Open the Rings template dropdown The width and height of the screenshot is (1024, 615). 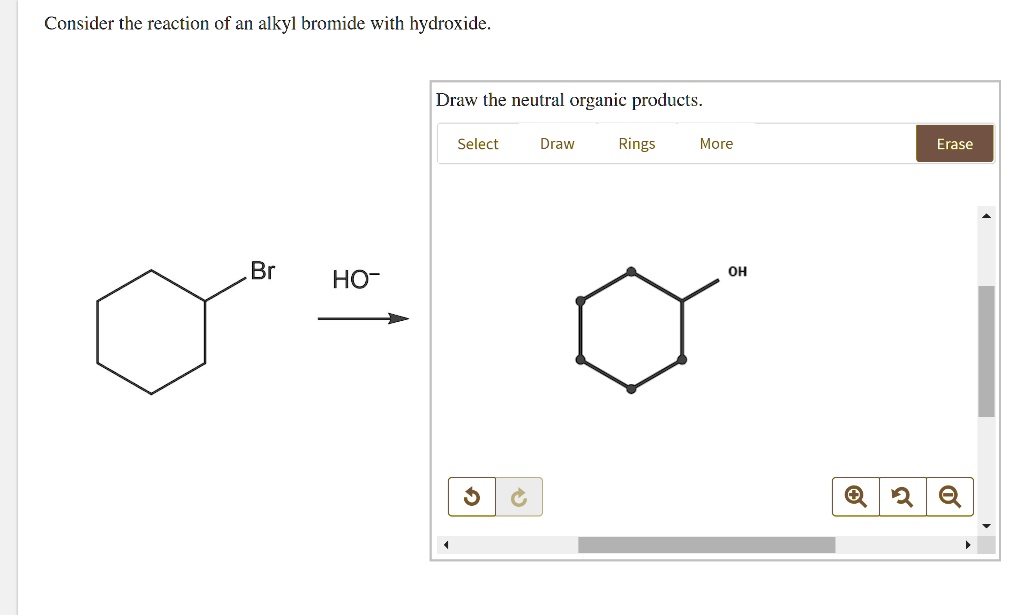pyautogui.click(x=636, y=143)
